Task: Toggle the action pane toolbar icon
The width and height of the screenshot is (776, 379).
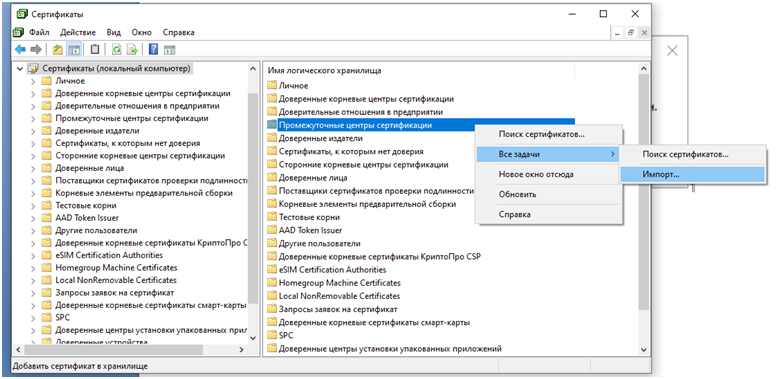Action: point(170,49)
